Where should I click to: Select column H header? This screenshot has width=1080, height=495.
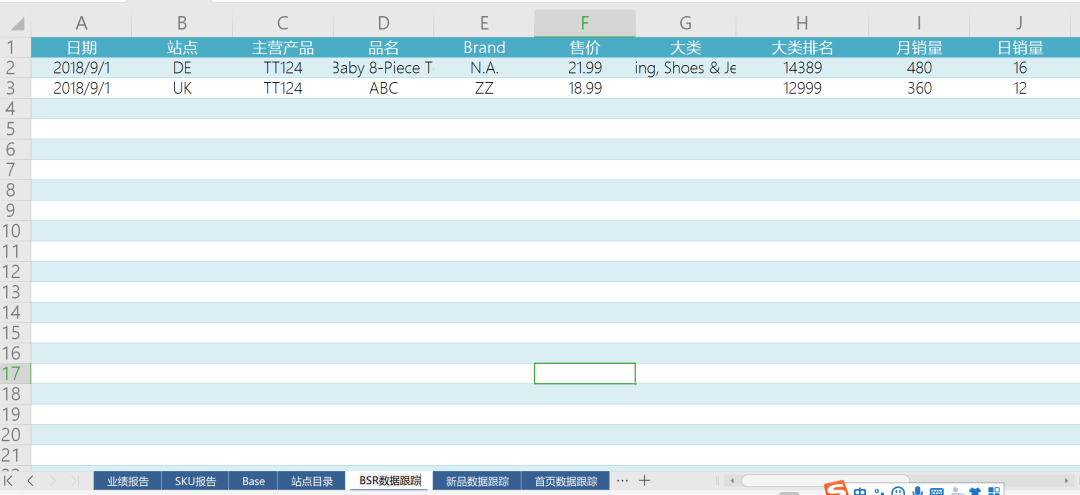(802, 24)
